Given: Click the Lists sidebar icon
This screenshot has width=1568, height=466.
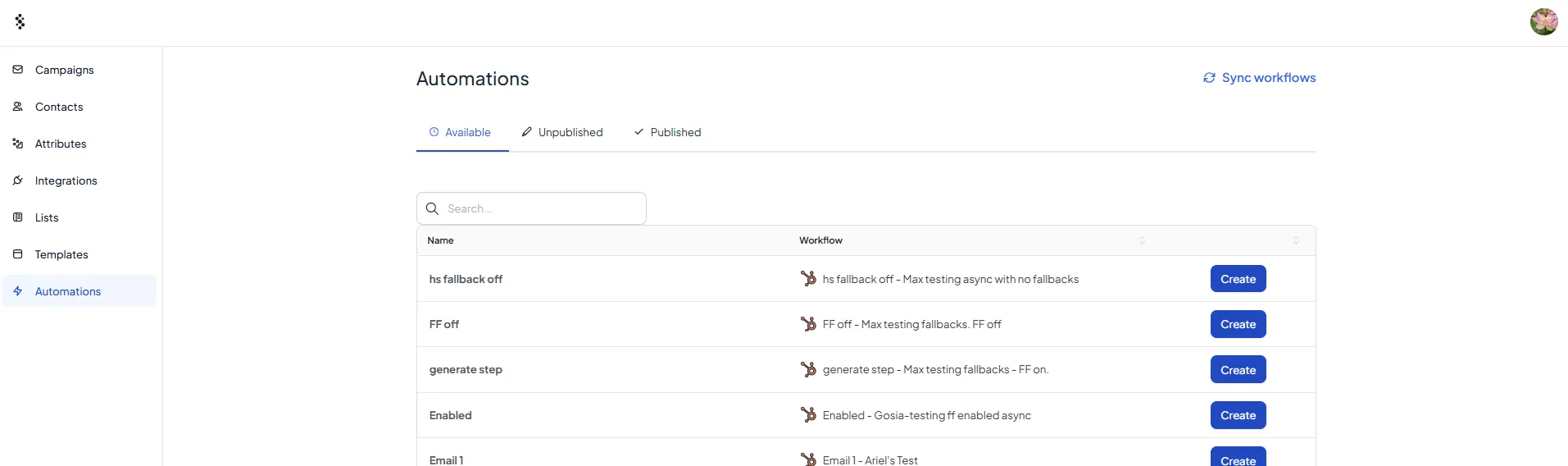Looking at the screenshot, I should click(18, 217).
